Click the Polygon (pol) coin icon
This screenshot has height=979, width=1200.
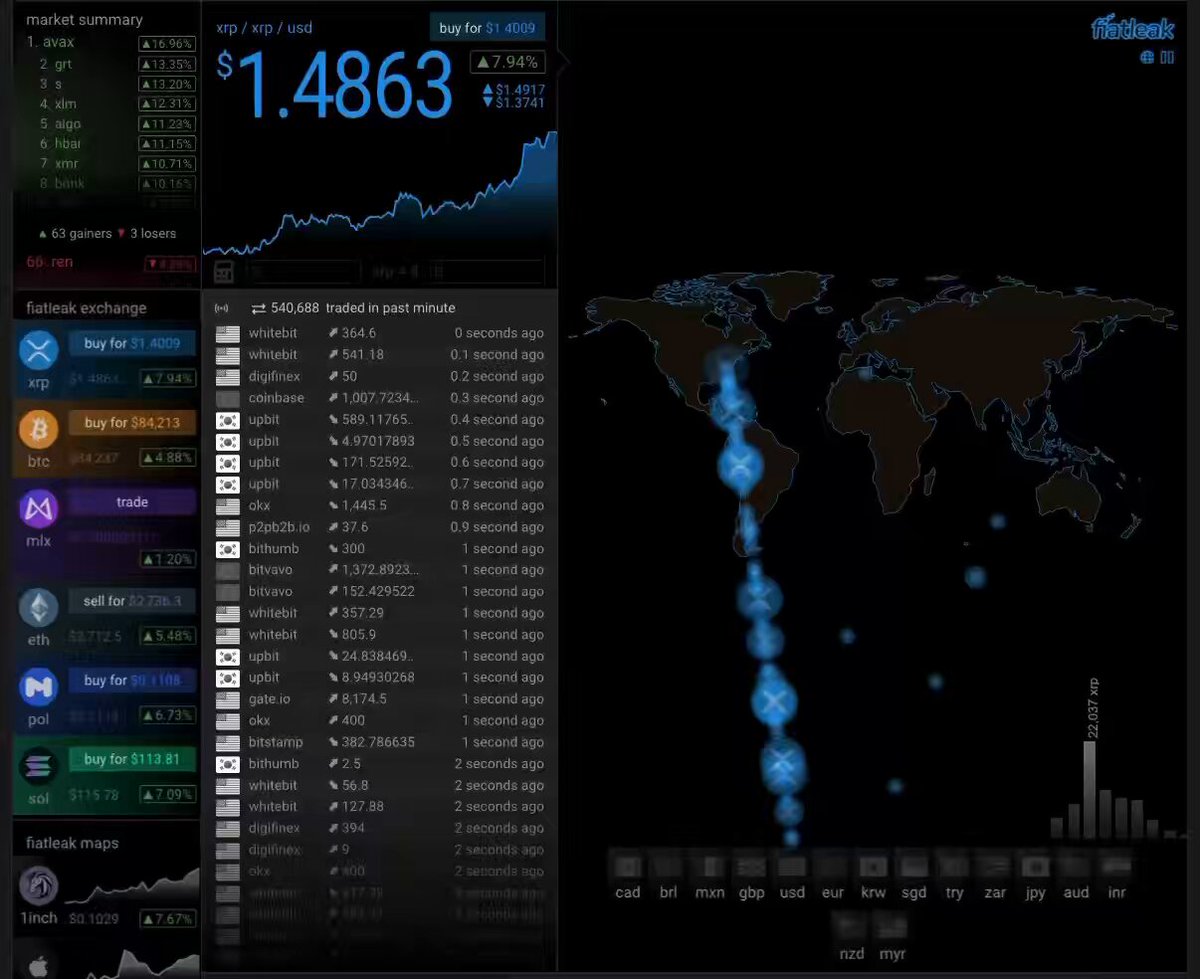(x=39, y=688)
